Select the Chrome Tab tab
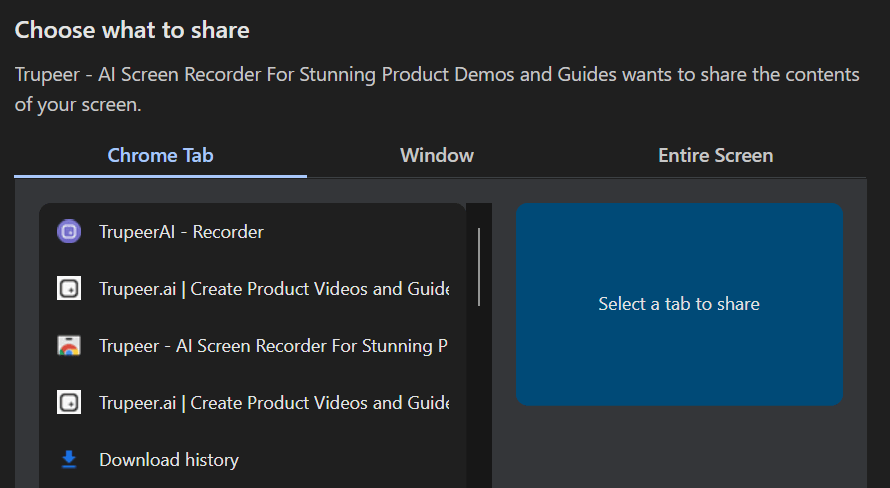Image resolution: width=890 pixels, height=488 pixels. tap(161, 155)
